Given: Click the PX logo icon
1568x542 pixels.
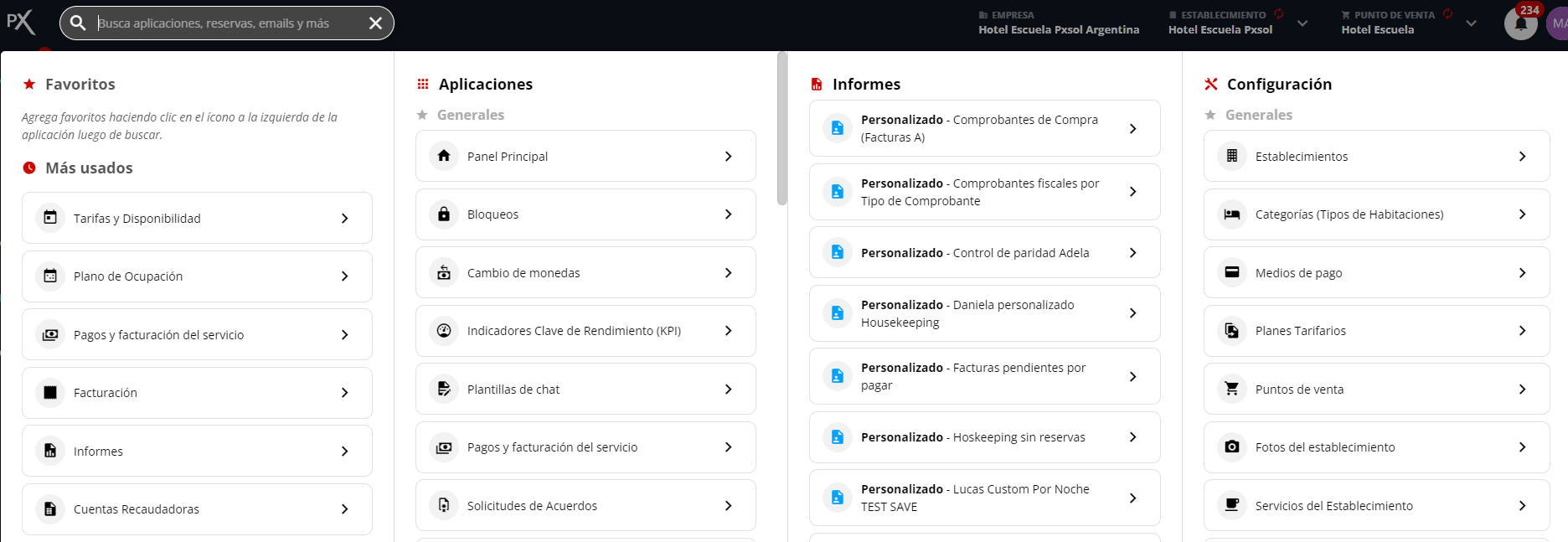Looking at the screenshot, I should (x=21, y=23).
